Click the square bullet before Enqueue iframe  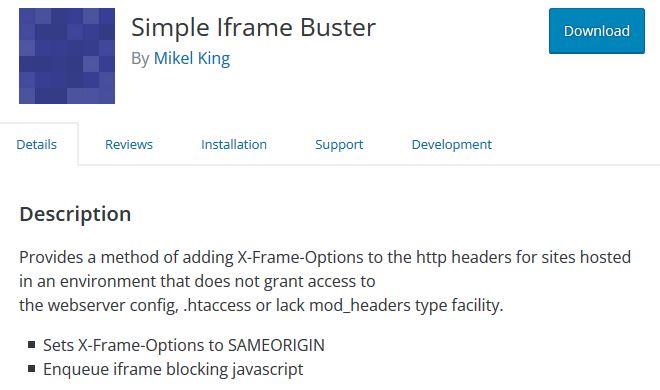point(32,369)
